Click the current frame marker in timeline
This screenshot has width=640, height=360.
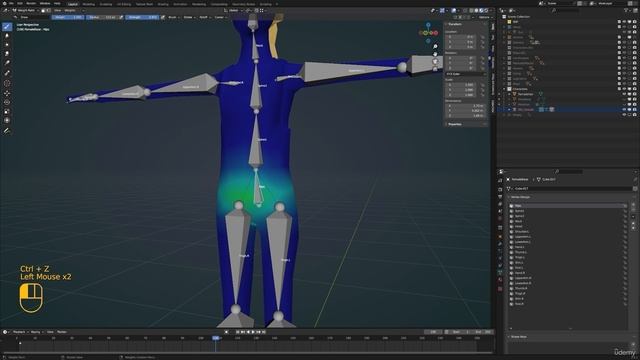pyautogui.click(x=216, y=338)
